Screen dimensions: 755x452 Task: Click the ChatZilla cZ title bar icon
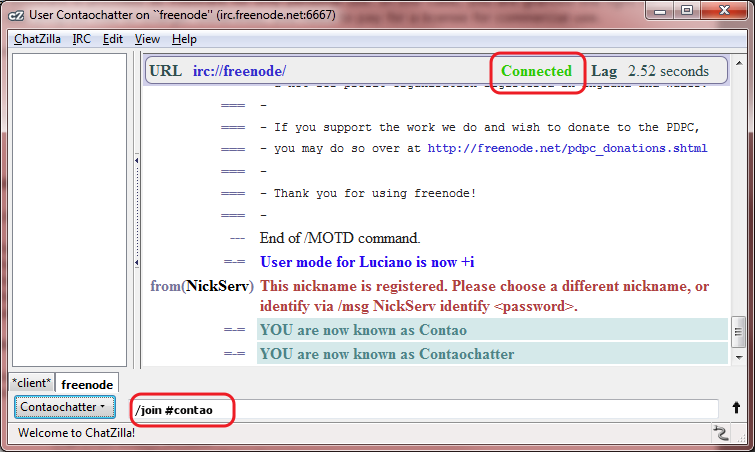16,12
